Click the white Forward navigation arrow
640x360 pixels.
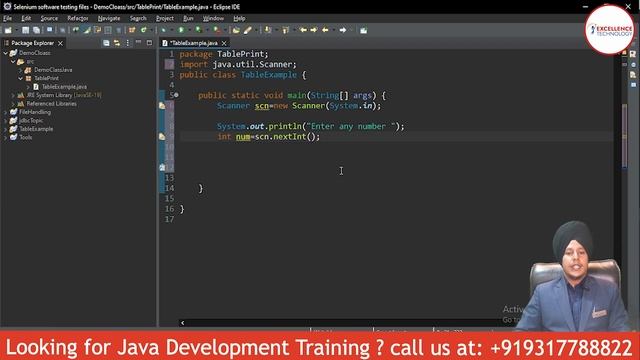343,30
